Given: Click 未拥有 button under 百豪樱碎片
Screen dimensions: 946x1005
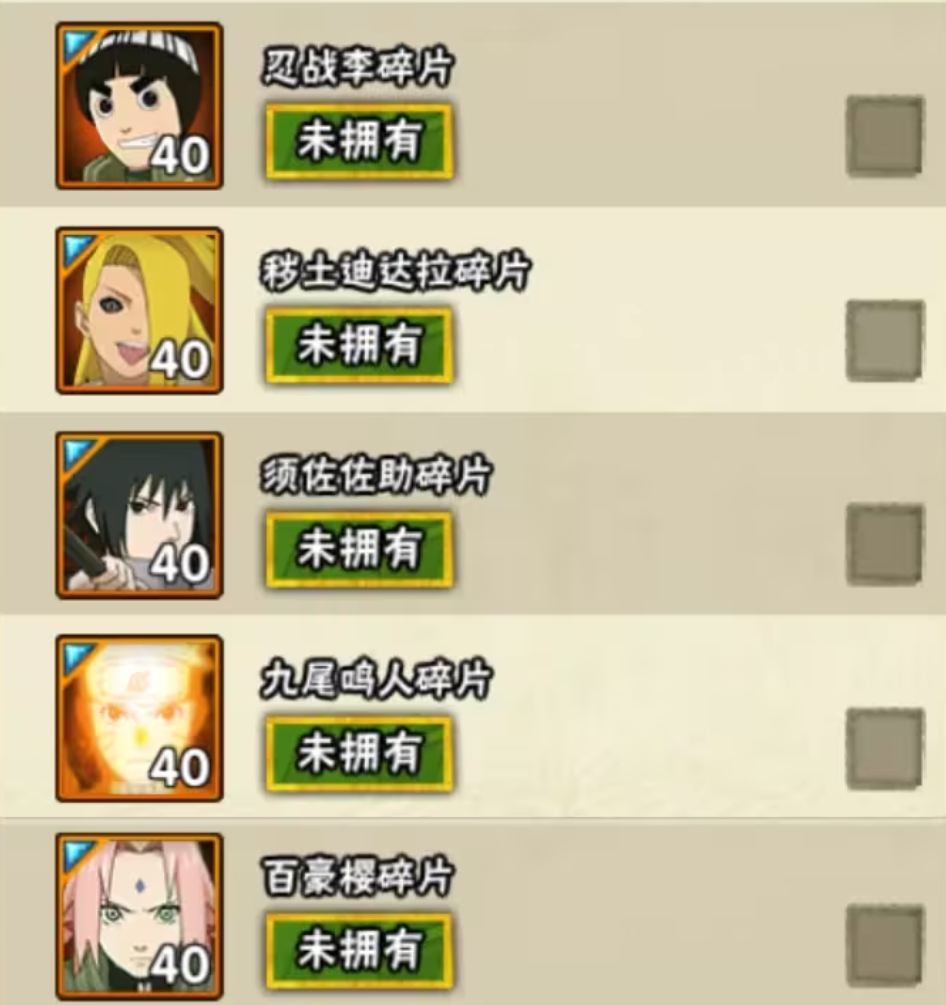Looking at the screenshot, I should pyautogui.click(x=360, y=951).
